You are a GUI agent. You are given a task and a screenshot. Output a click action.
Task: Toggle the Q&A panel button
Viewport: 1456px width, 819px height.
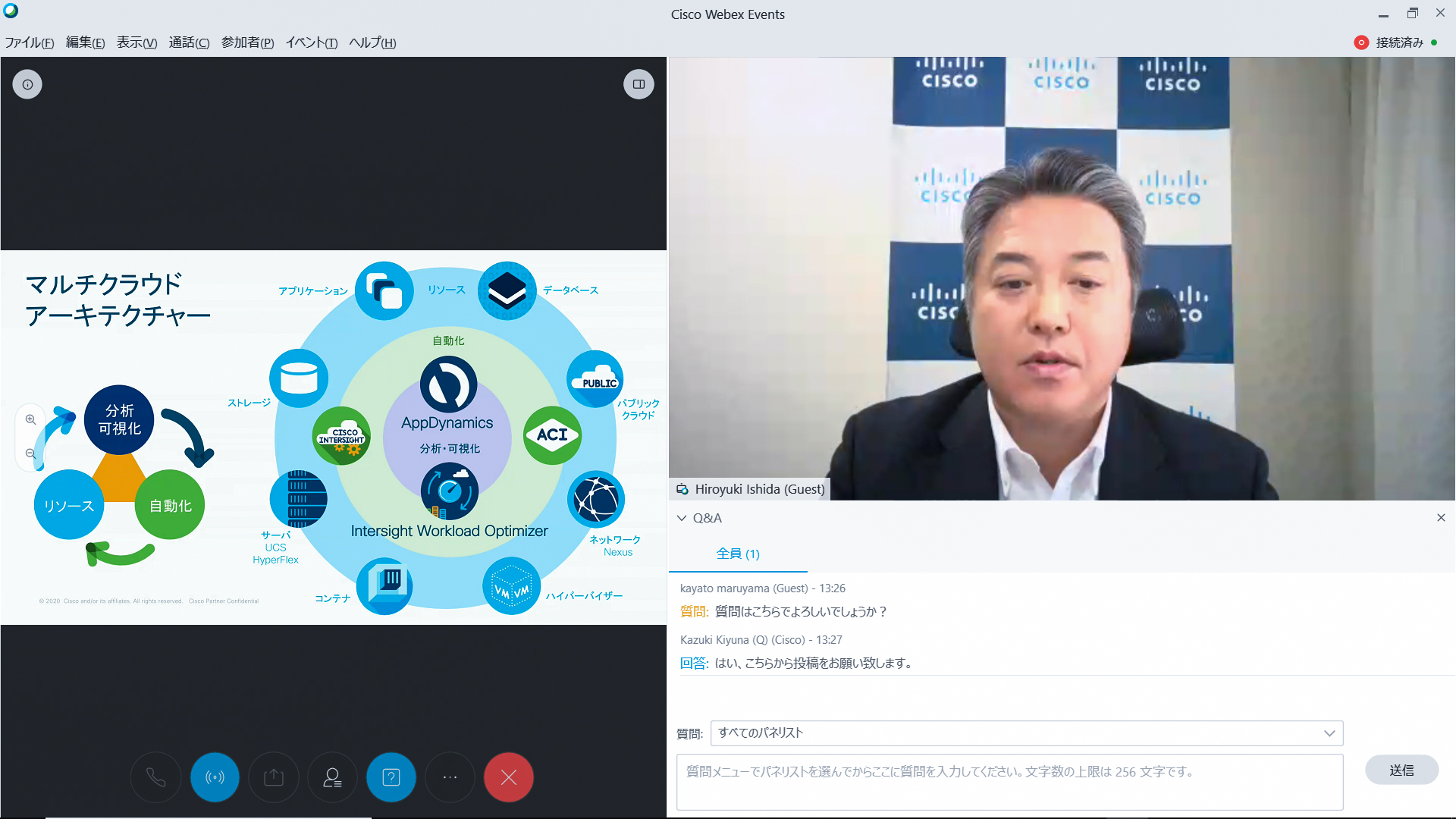point(391,777)
